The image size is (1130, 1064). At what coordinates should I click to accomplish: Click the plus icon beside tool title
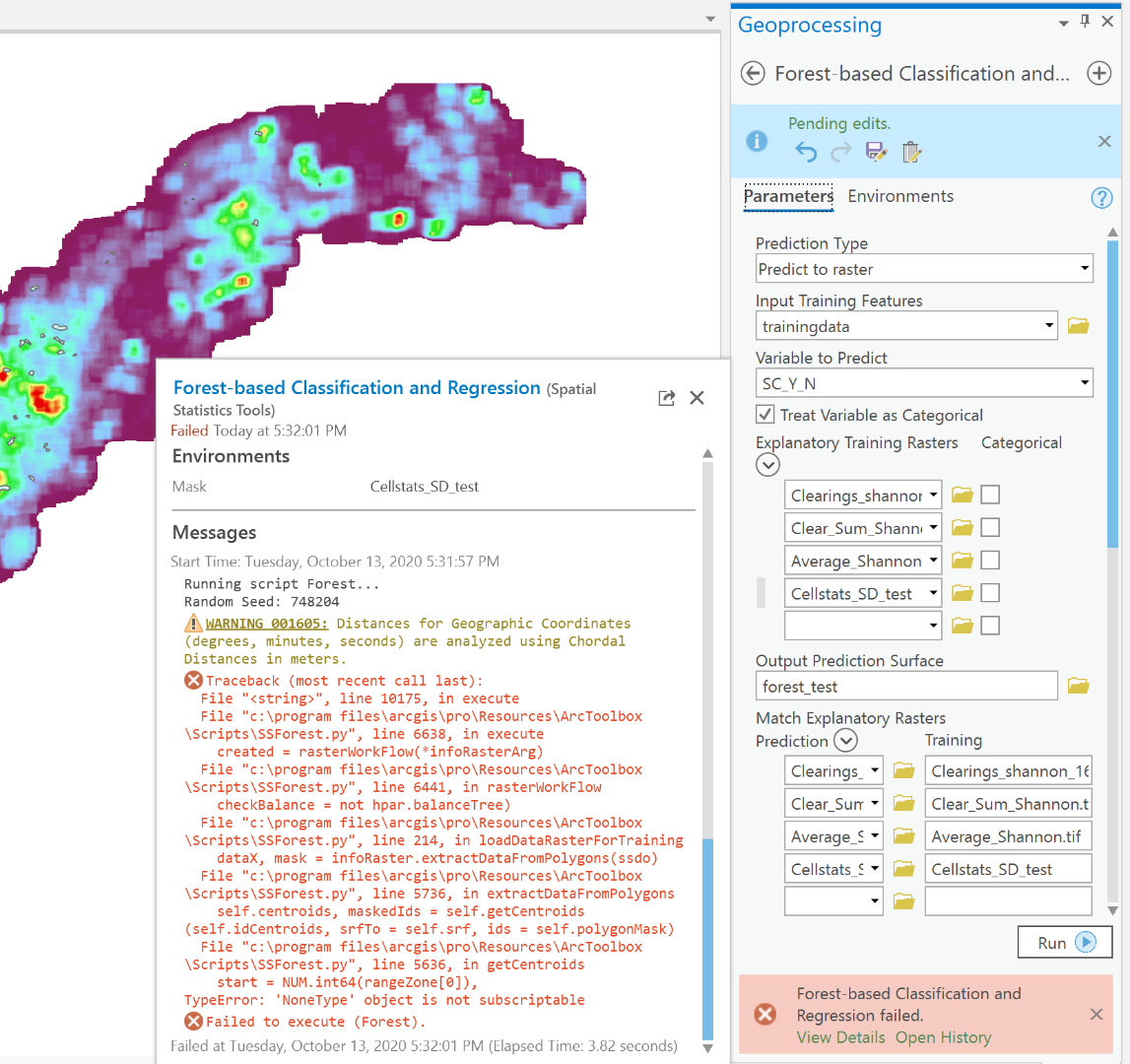coord(1098,74)
